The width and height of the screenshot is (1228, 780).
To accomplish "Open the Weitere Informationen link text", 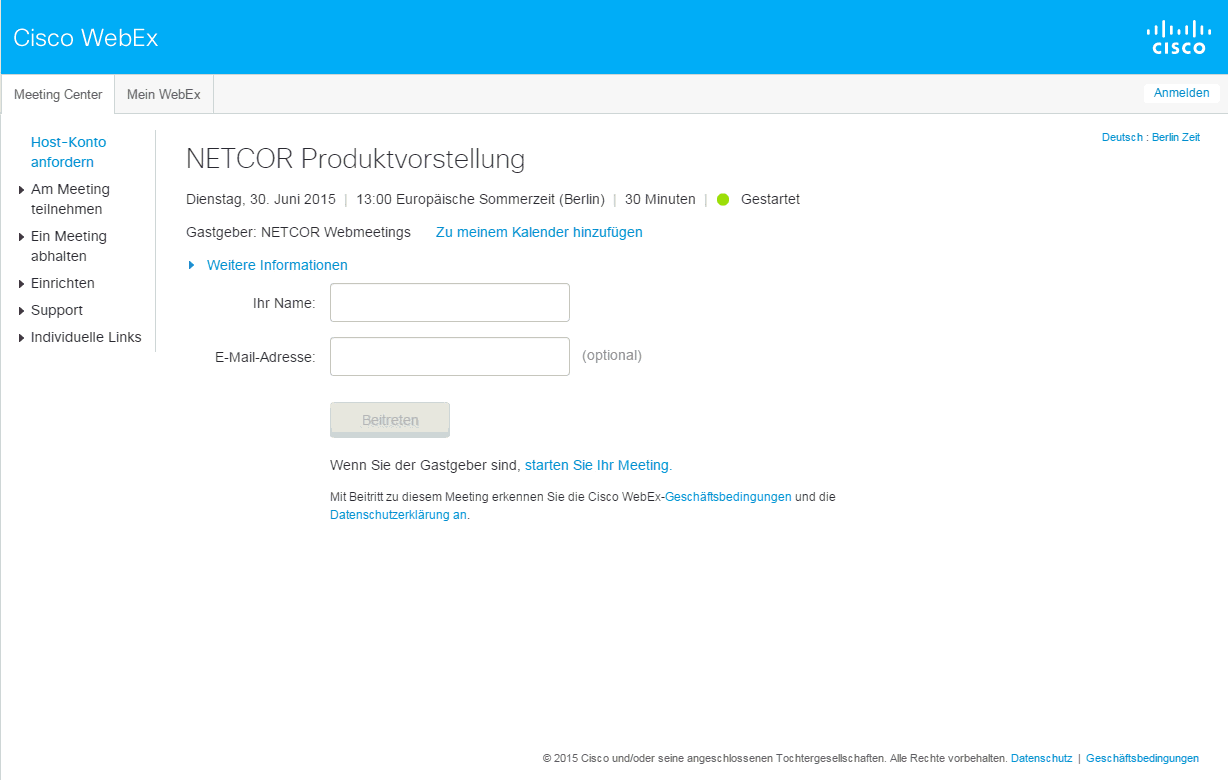I will click(277, 265).
